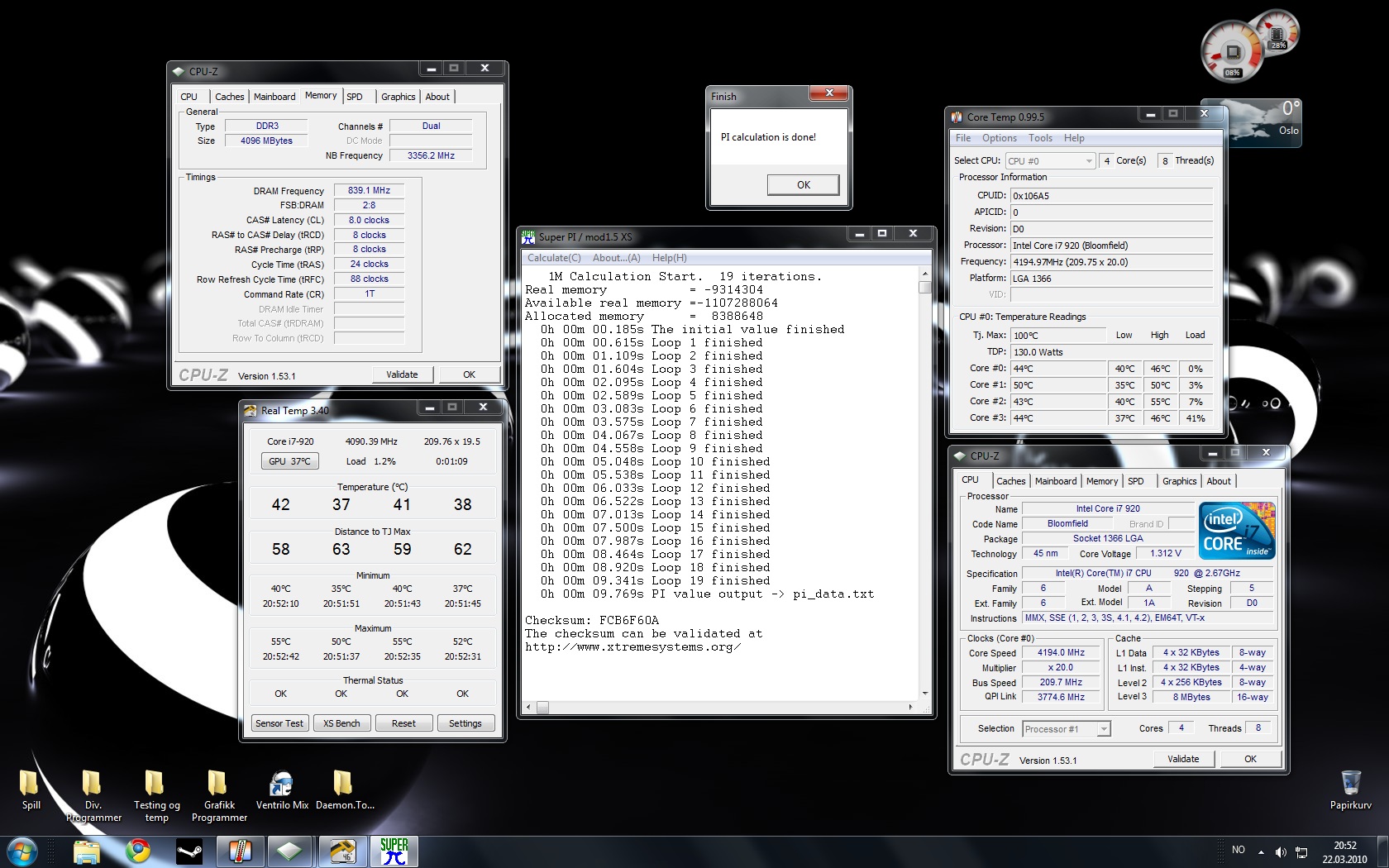This screenshot has width=1389, height=868.
Task: Open Super PI About...(A) menu
Action: click(x=616, y=258)
